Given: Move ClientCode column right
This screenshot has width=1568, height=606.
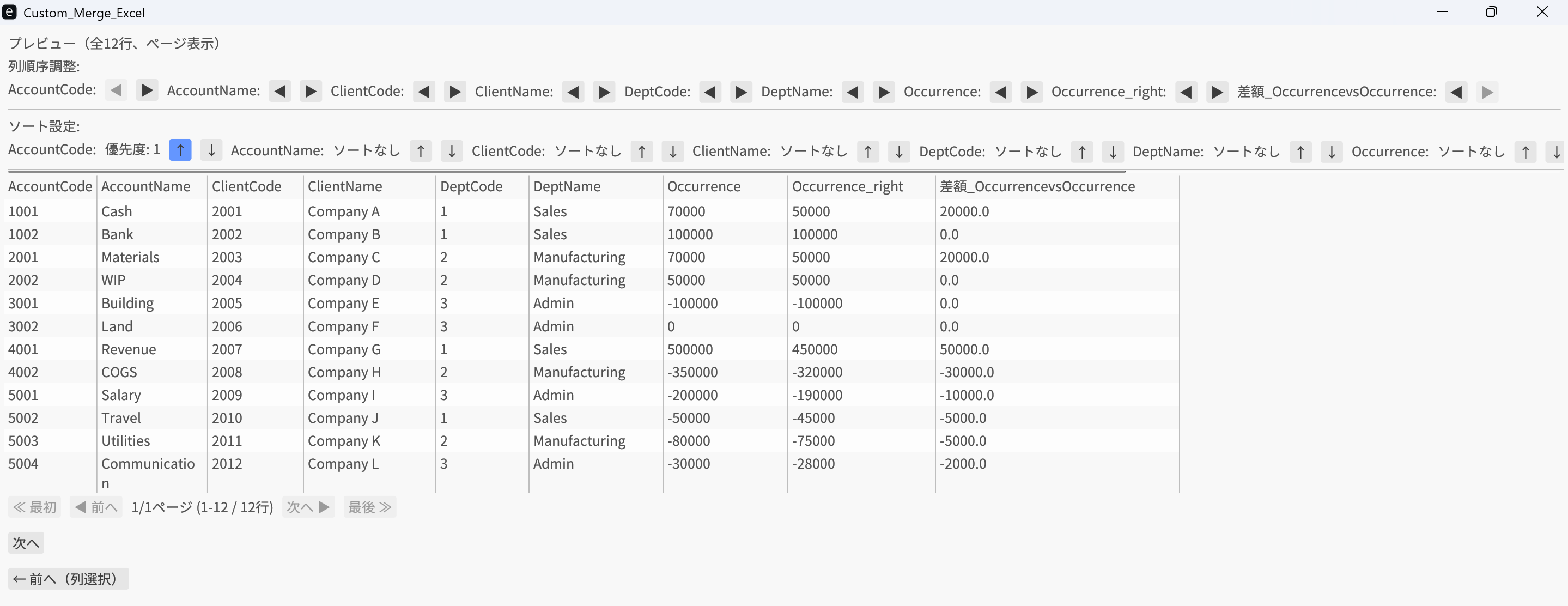Looking at the screenshot, I should point(455,92).
